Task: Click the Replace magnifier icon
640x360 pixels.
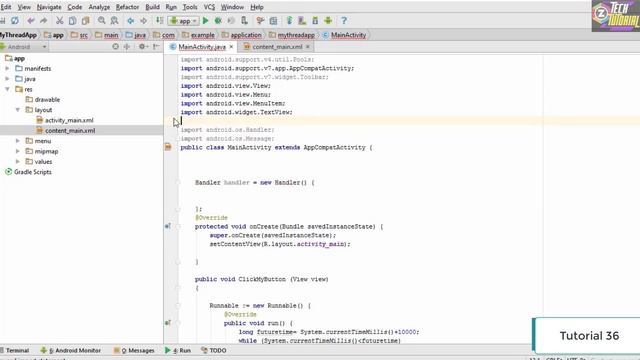Action: [x=115, y=20]
